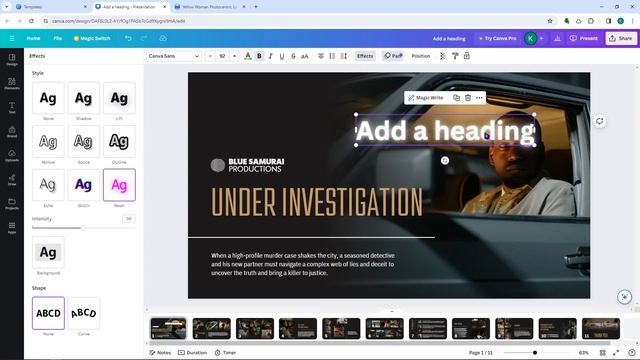Select the Shadow text style
This screenshot has height=360, width=640.
coord(84,98)
